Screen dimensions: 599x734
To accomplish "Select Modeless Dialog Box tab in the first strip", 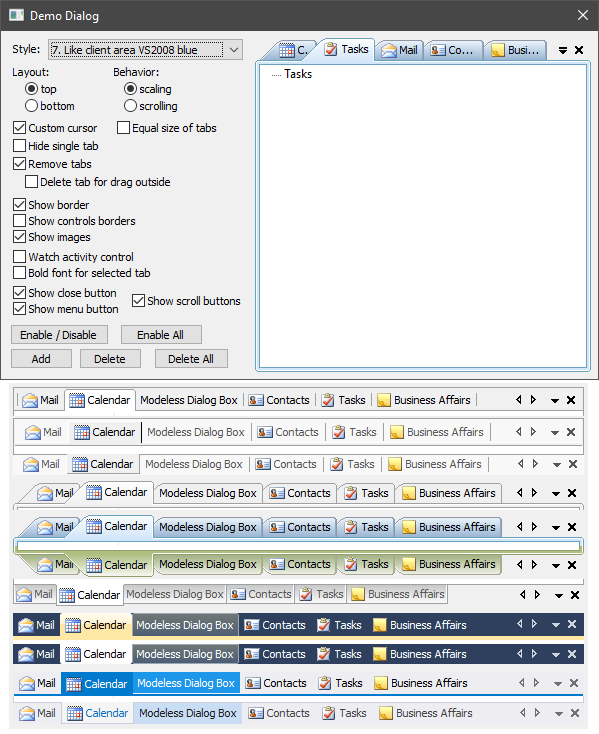I will 189,400.
